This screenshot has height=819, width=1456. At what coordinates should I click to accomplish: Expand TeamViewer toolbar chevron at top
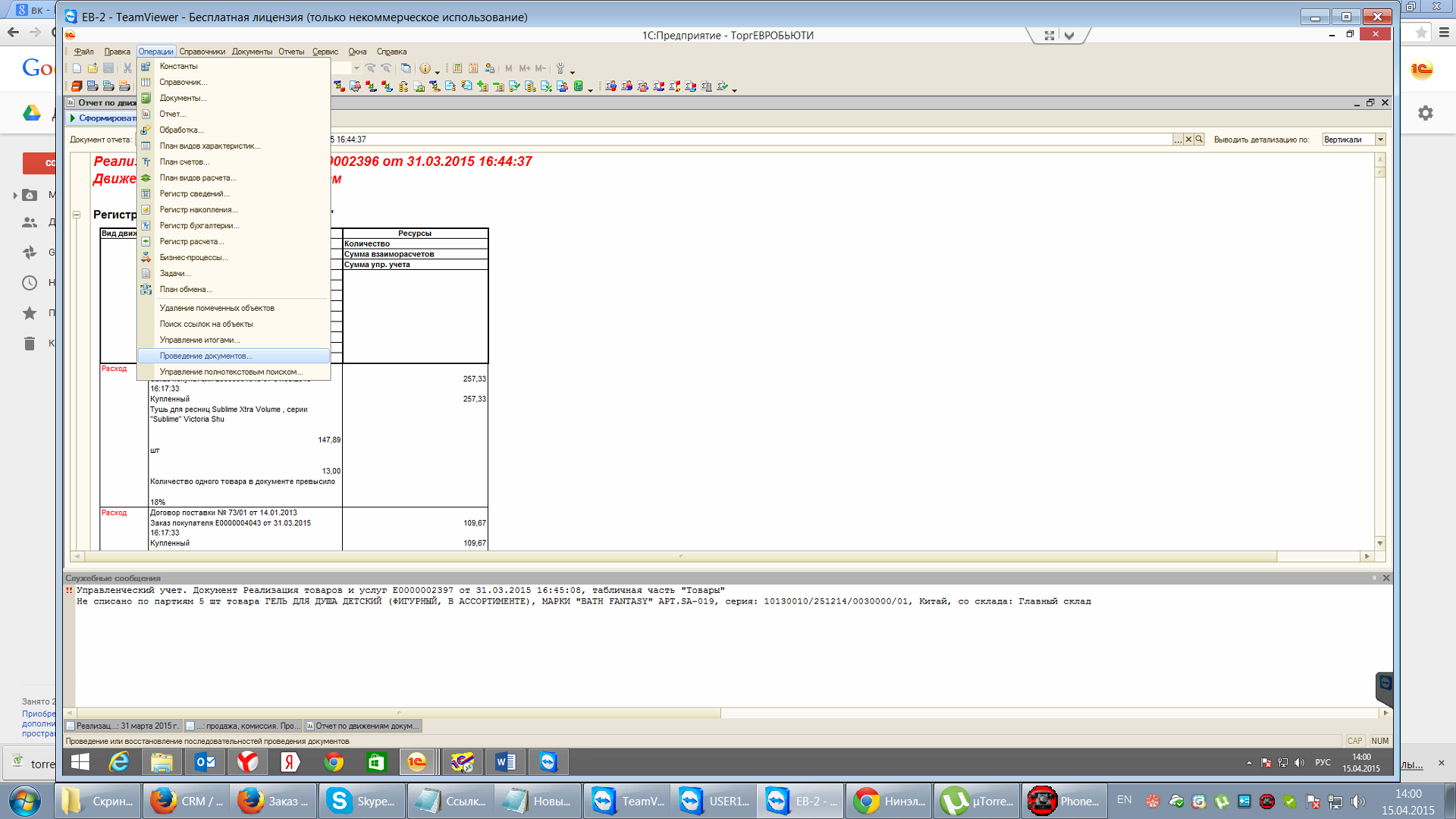coord(1069,36)
